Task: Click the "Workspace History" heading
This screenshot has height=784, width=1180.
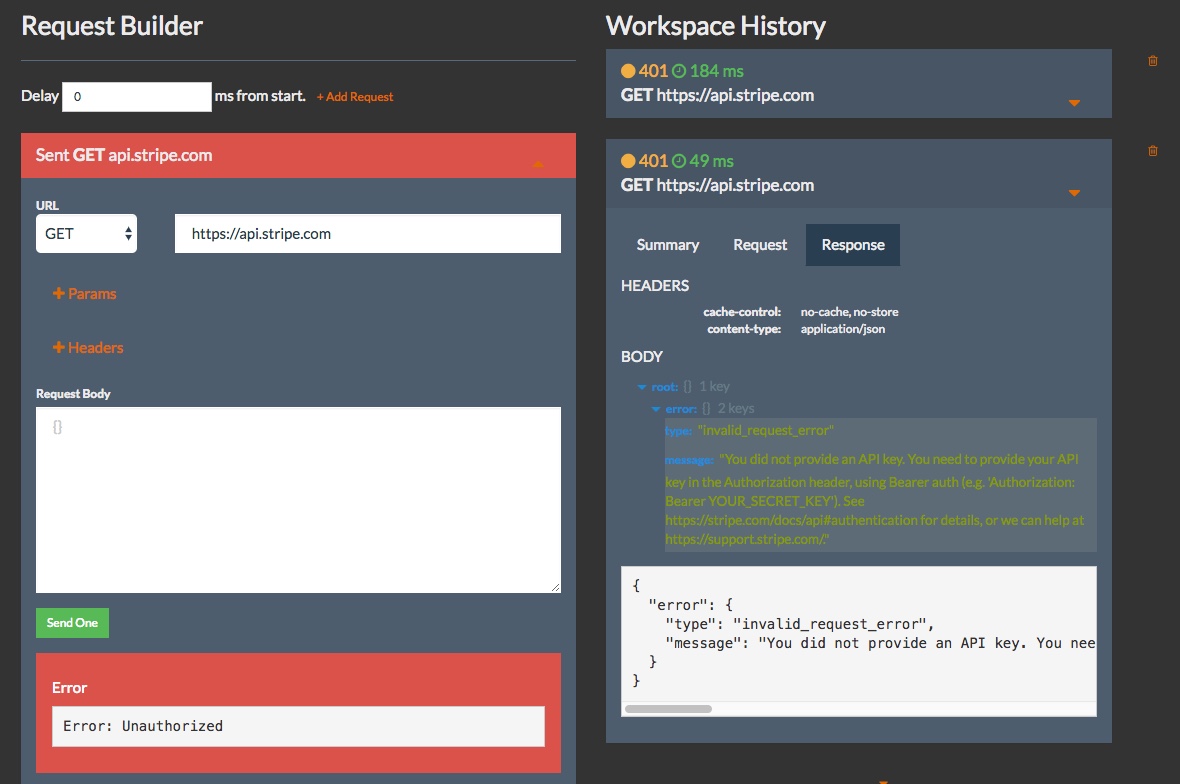Action: (716, 26)
